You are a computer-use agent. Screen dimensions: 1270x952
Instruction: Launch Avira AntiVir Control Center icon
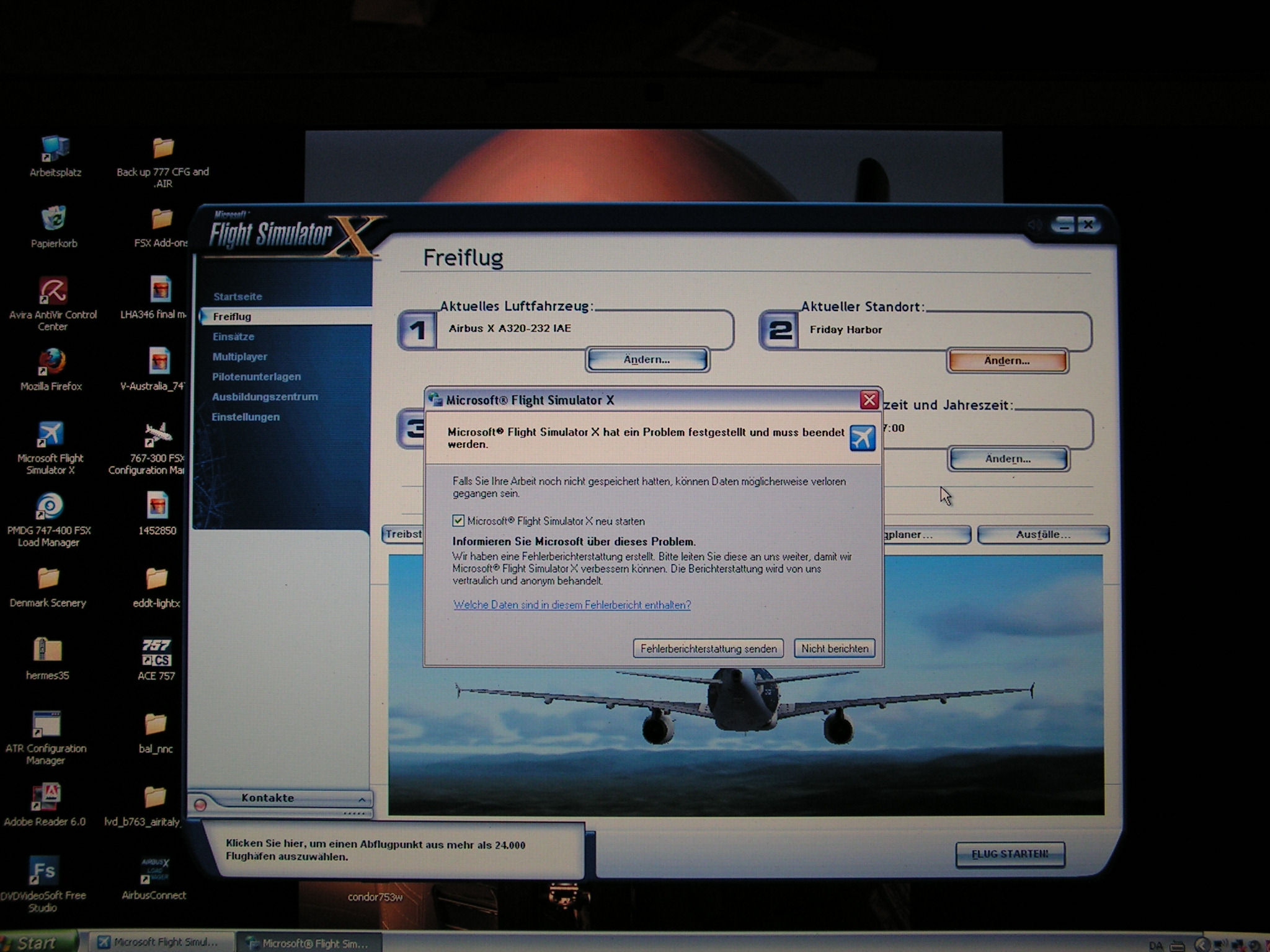(53, 291)
